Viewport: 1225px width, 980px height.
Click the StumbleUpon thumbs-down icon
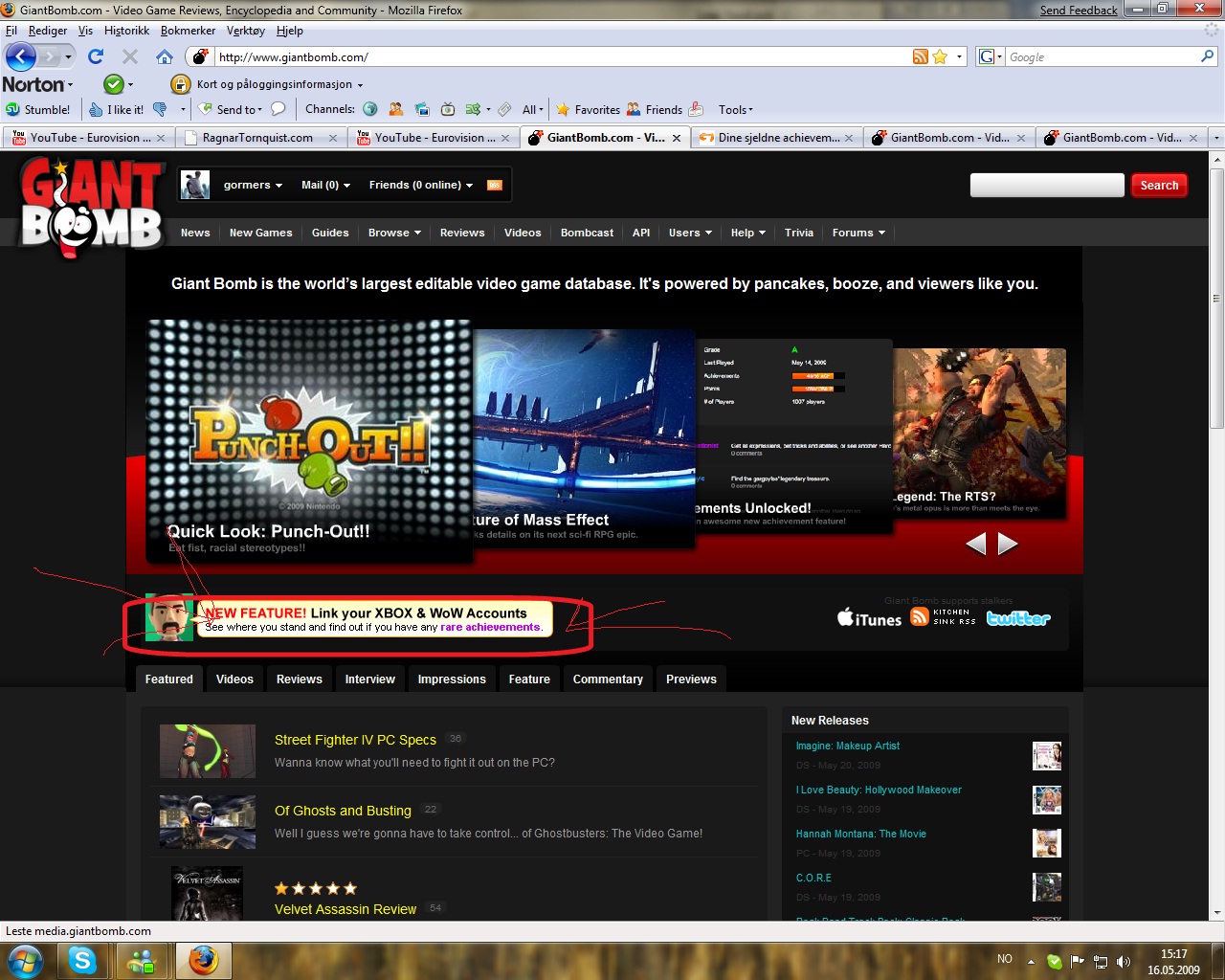160,109
